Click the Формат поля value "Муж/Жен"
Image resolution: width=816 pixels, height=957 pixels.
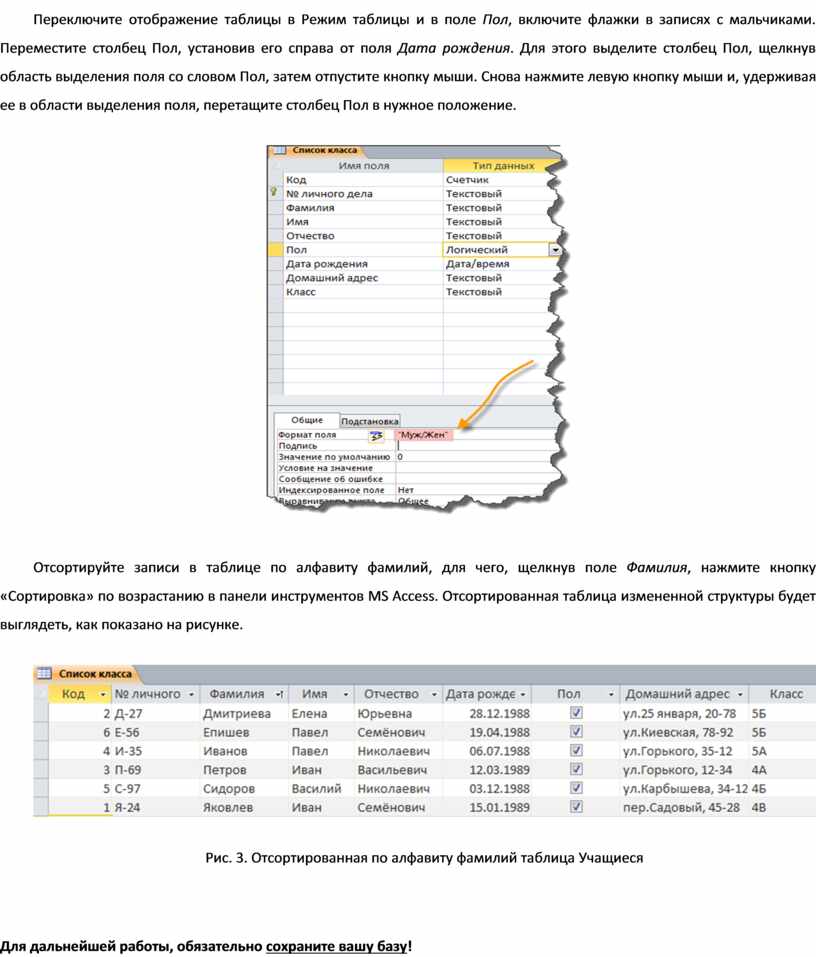click(x=424, y=435)
